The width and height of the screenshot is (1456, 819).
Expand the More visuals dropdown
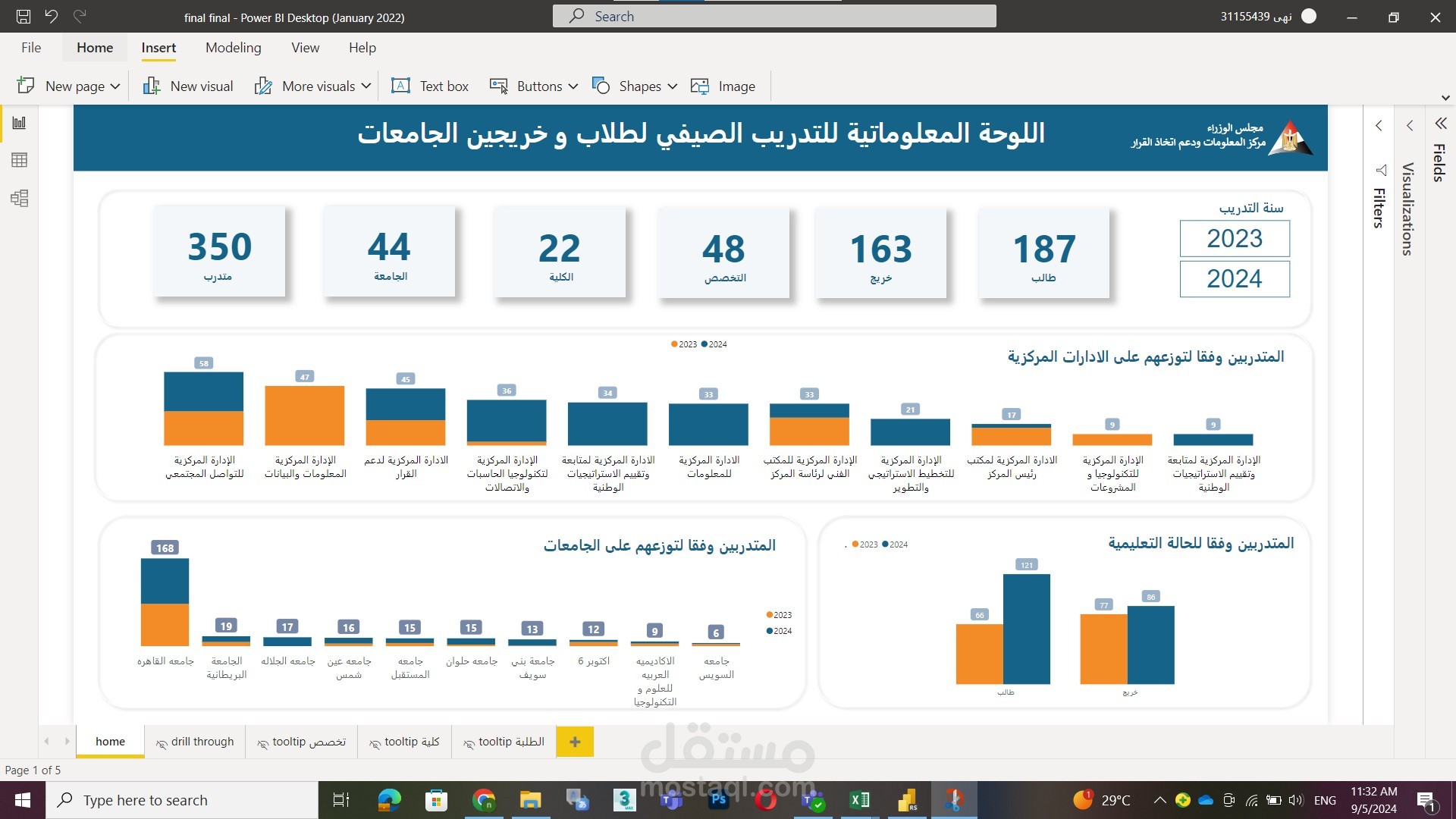367,86
